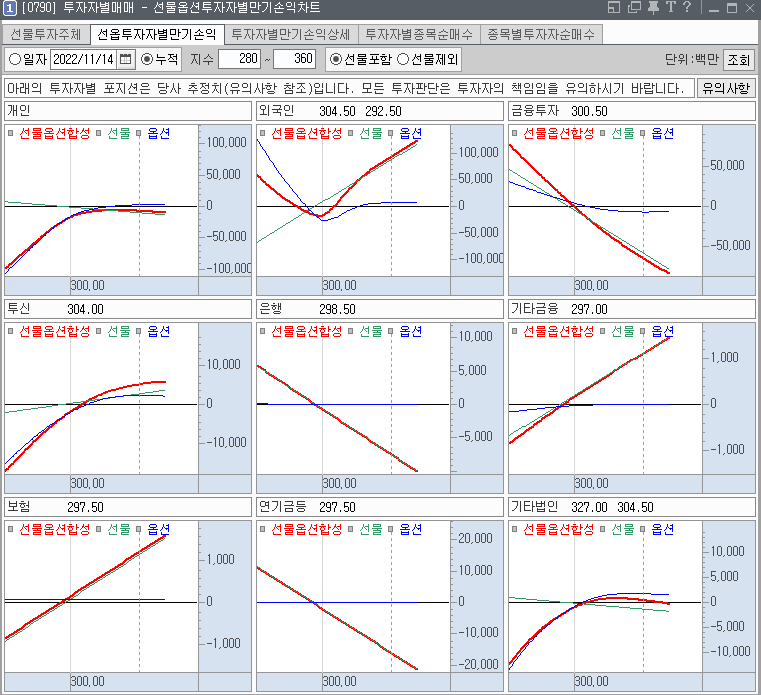
Task: Open the calendar date picker icon
Action: [x=126, y=59]
